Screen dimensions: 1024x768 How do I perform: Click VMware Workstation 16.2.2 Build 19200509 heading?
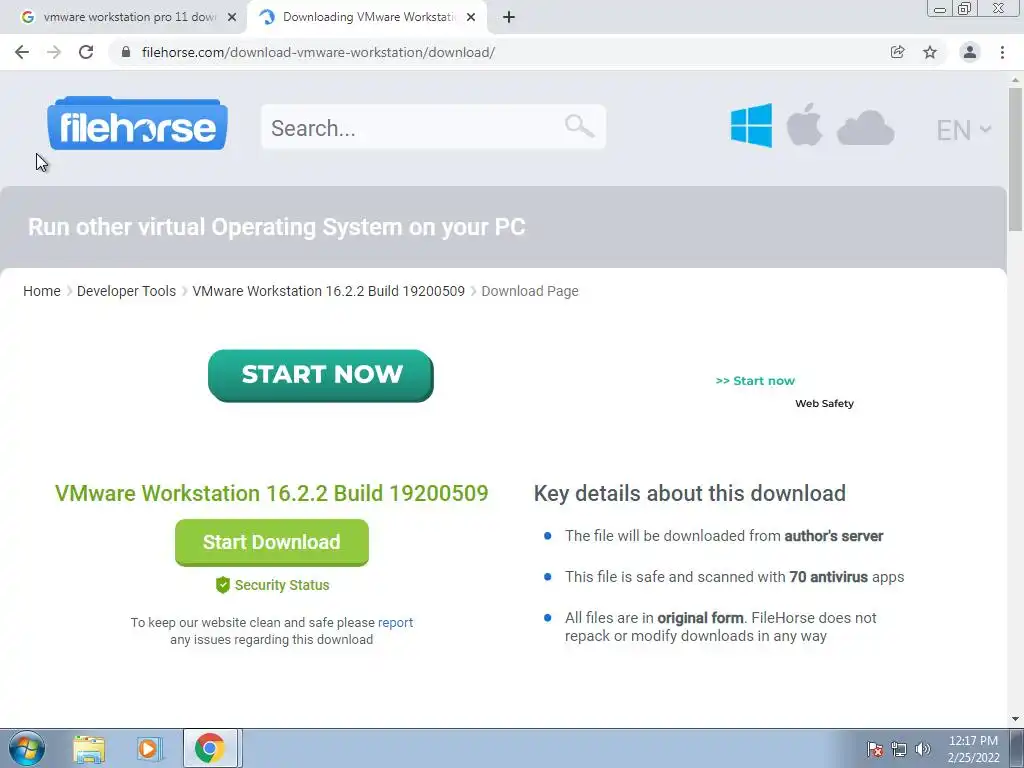pyautogui.click(x=272, y=493)
